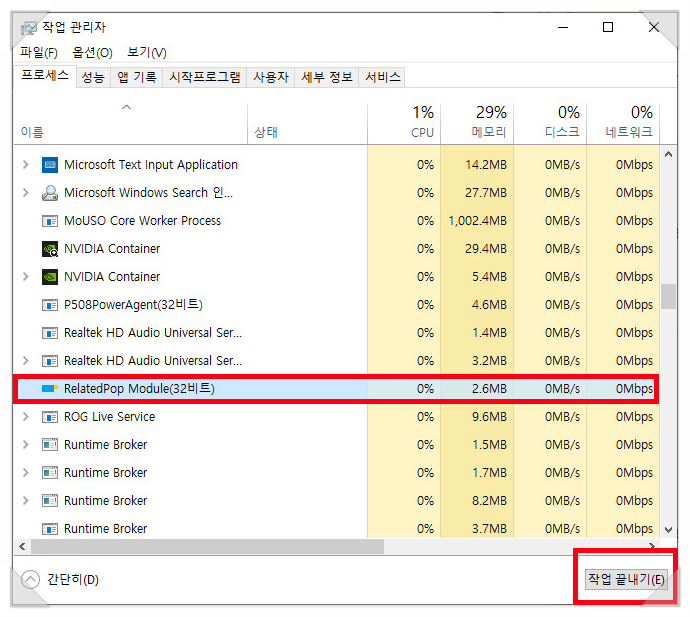The width and height of the screenshot is (690, 617).
Task: Click the Realtek HD Audio icon with 1.4MB memory
Action: 50,333
